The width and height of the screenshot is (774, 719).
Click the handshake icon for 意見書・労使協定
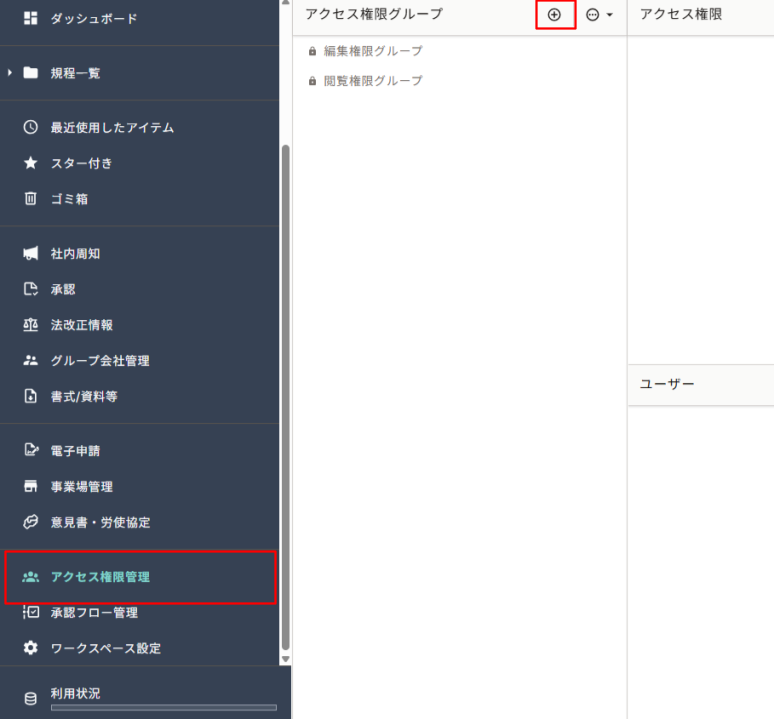[31, 522]
